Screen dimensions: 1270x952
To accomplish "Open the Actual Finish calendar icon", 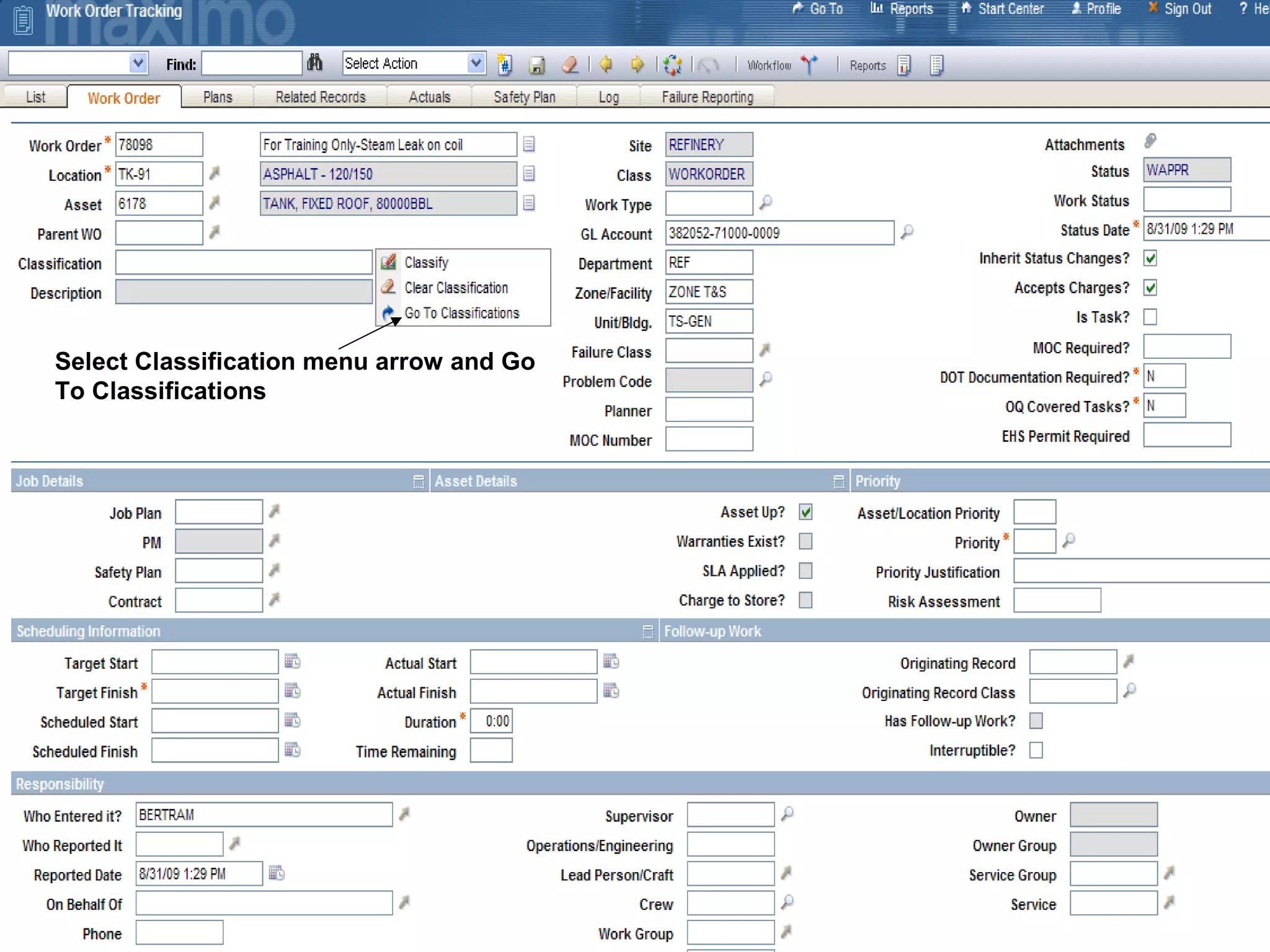I will (x=611, y=690).
